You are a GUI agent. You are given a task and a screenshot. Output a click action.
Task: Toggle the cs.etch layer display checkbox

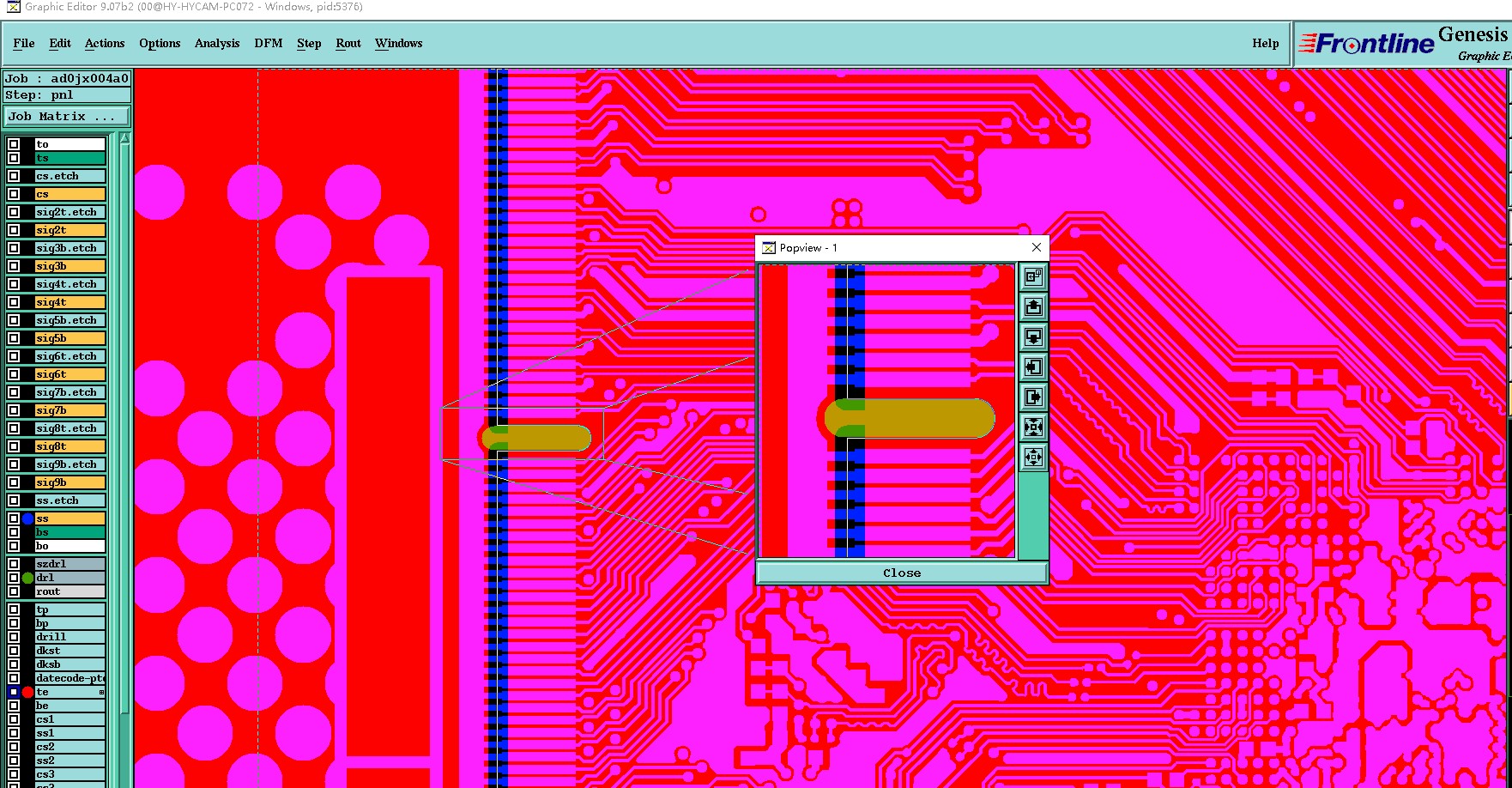(x=14, y=176)
